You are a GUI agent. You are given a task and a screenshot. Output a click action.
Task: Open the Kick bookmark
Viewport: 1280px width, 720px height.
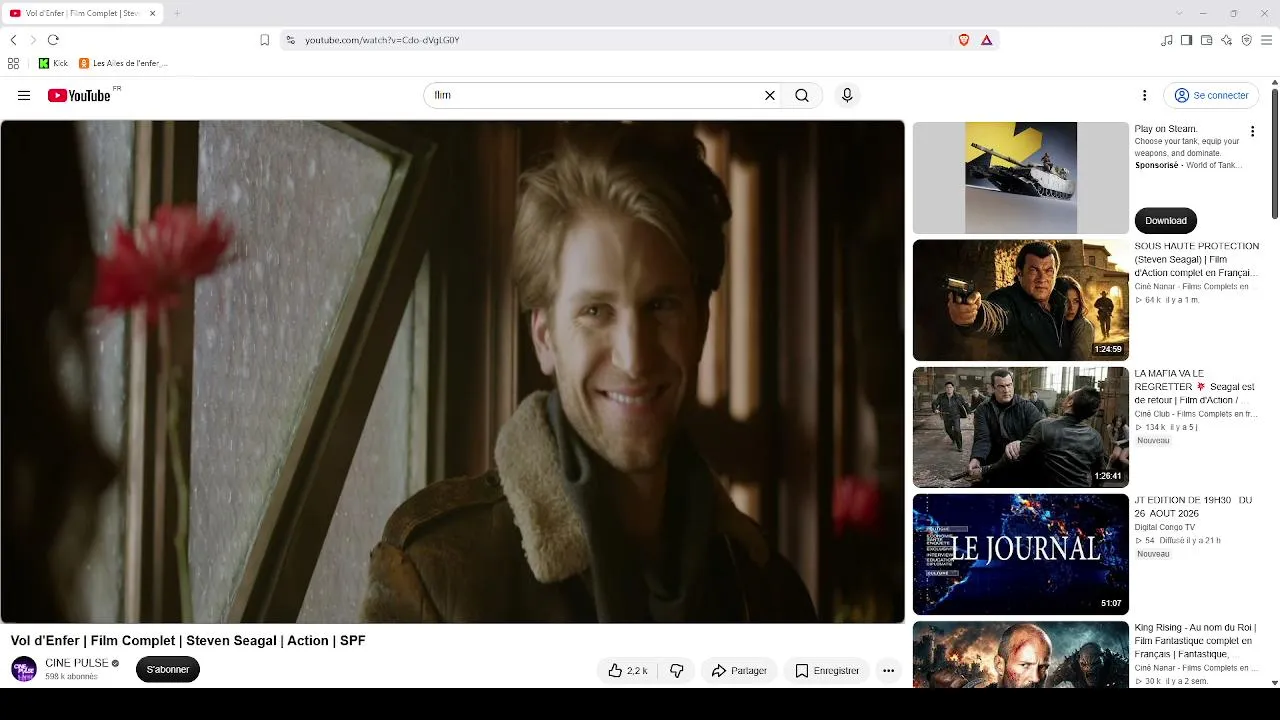click(54, 63)
